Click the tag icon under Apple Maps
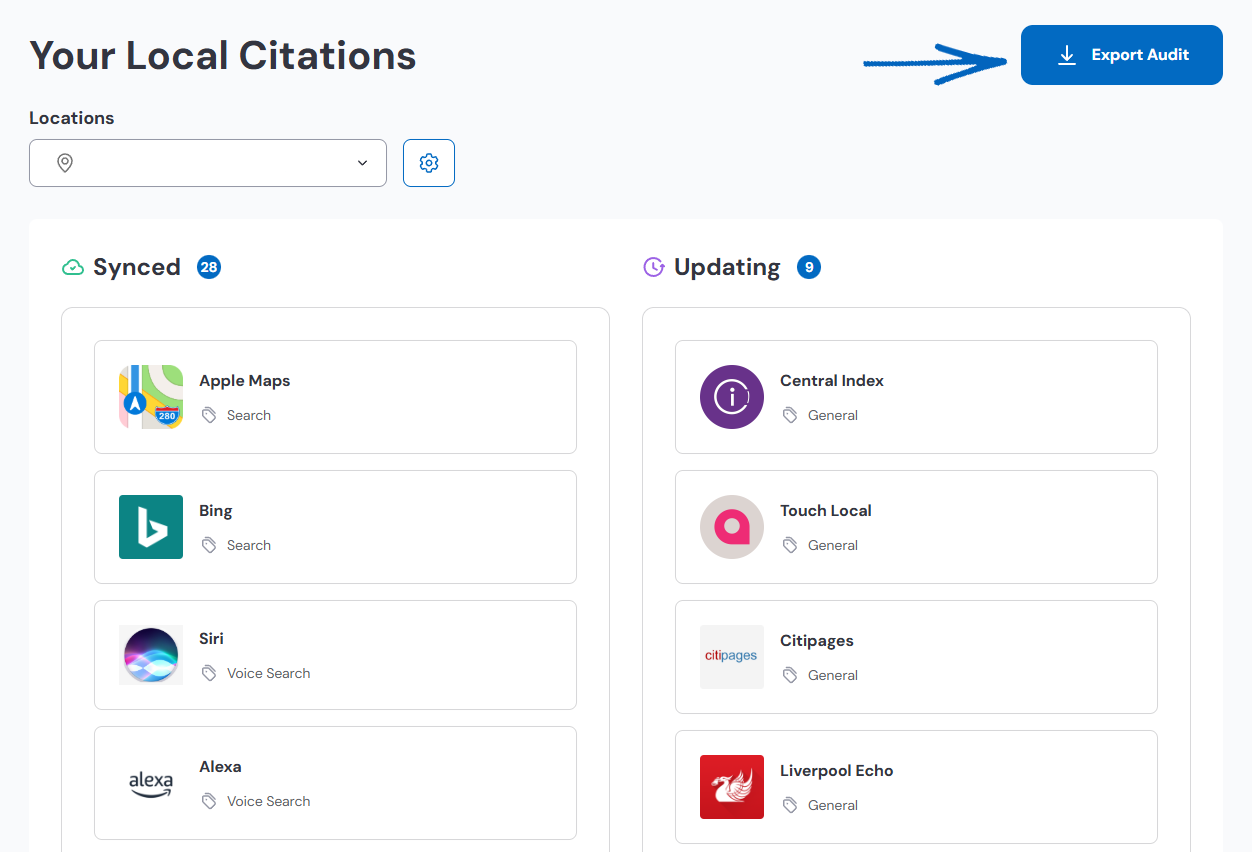Viewport: 1252px width, 852px height. (x=209, y=415)
